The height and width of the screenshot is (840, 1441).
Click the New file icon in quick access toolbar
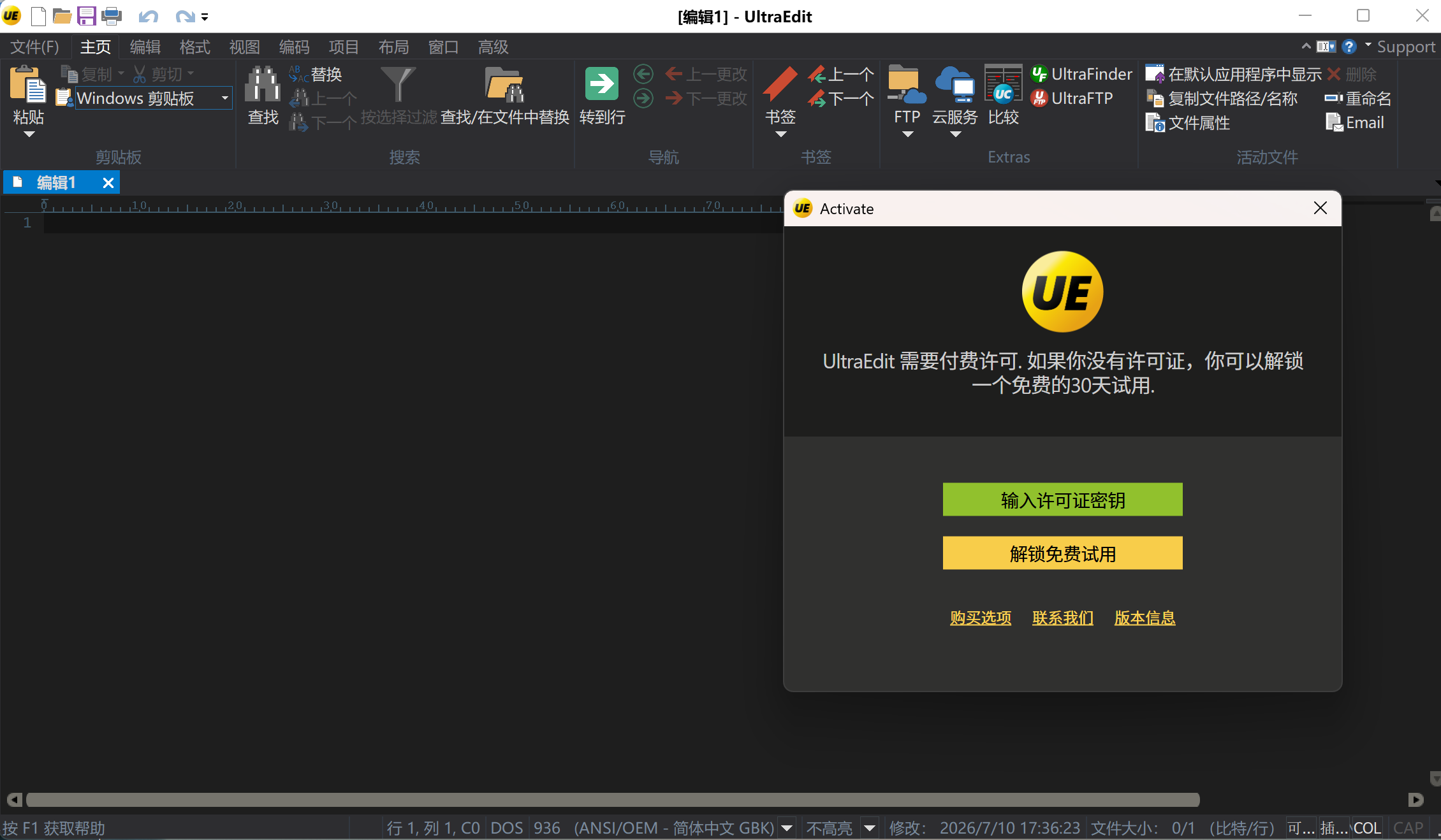click(38, 16)
